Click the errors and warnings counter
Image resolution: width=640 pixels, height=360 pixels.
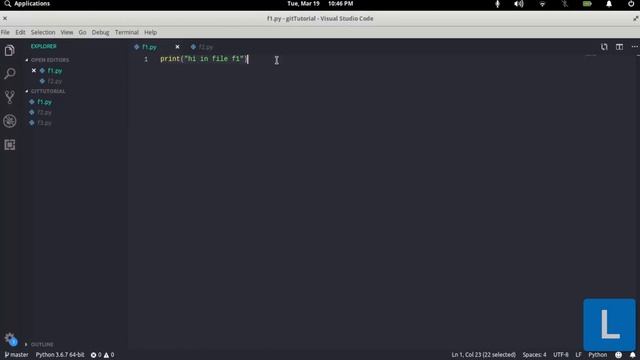click(102, 355)
